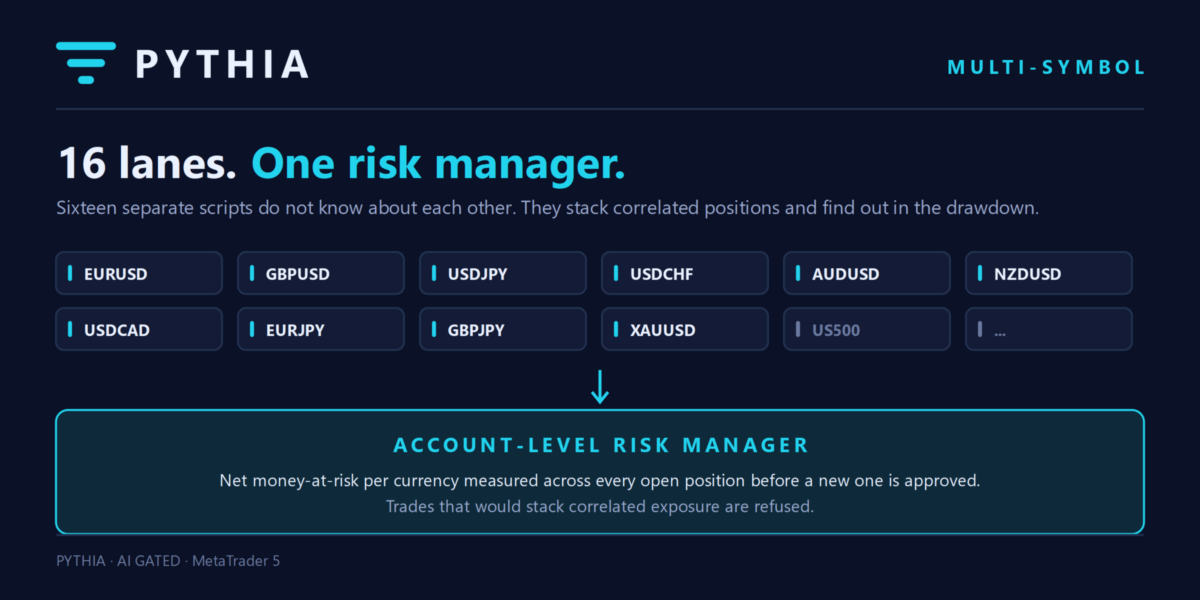Expand the ellipsis more-symbols chip

pos(1049,329)
